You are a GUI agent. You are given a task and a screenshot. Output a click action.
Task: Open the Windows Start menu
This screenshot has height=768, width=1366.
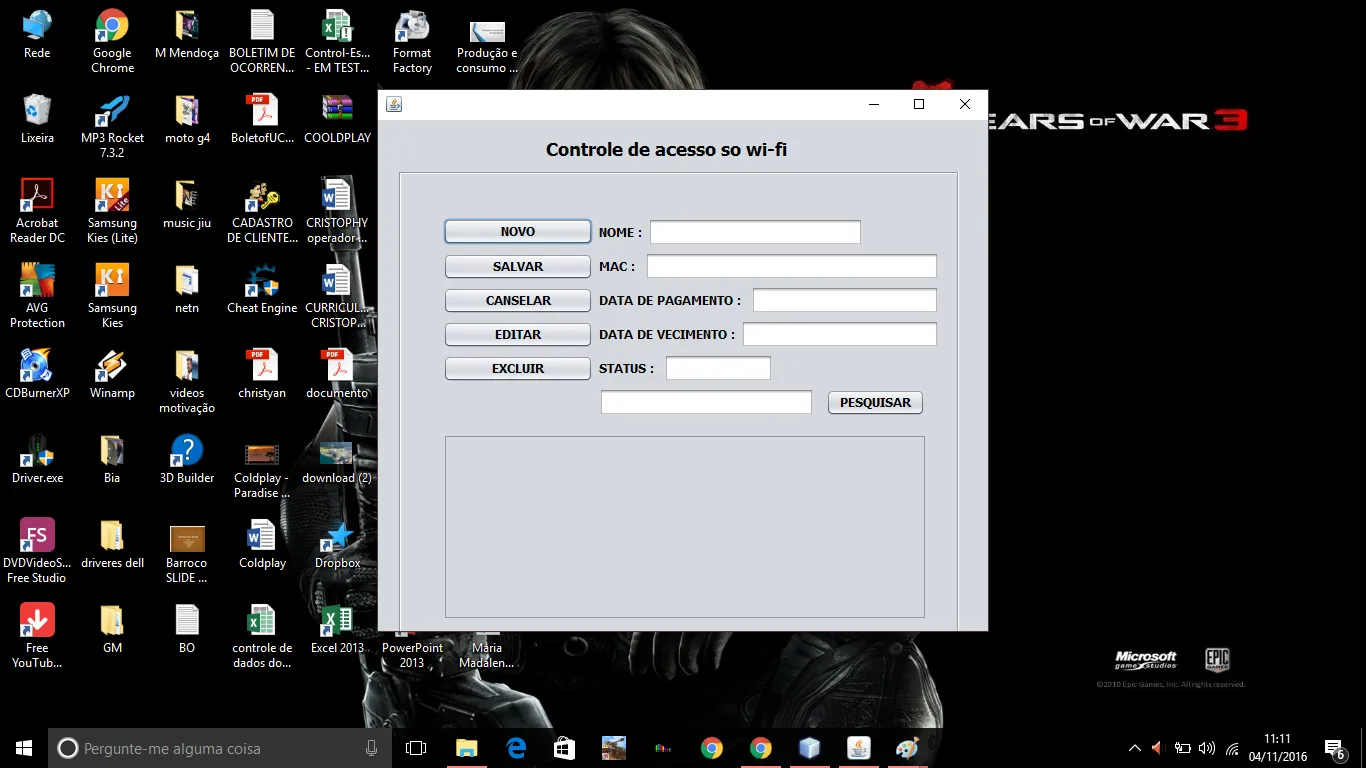[x=24, y=748]
